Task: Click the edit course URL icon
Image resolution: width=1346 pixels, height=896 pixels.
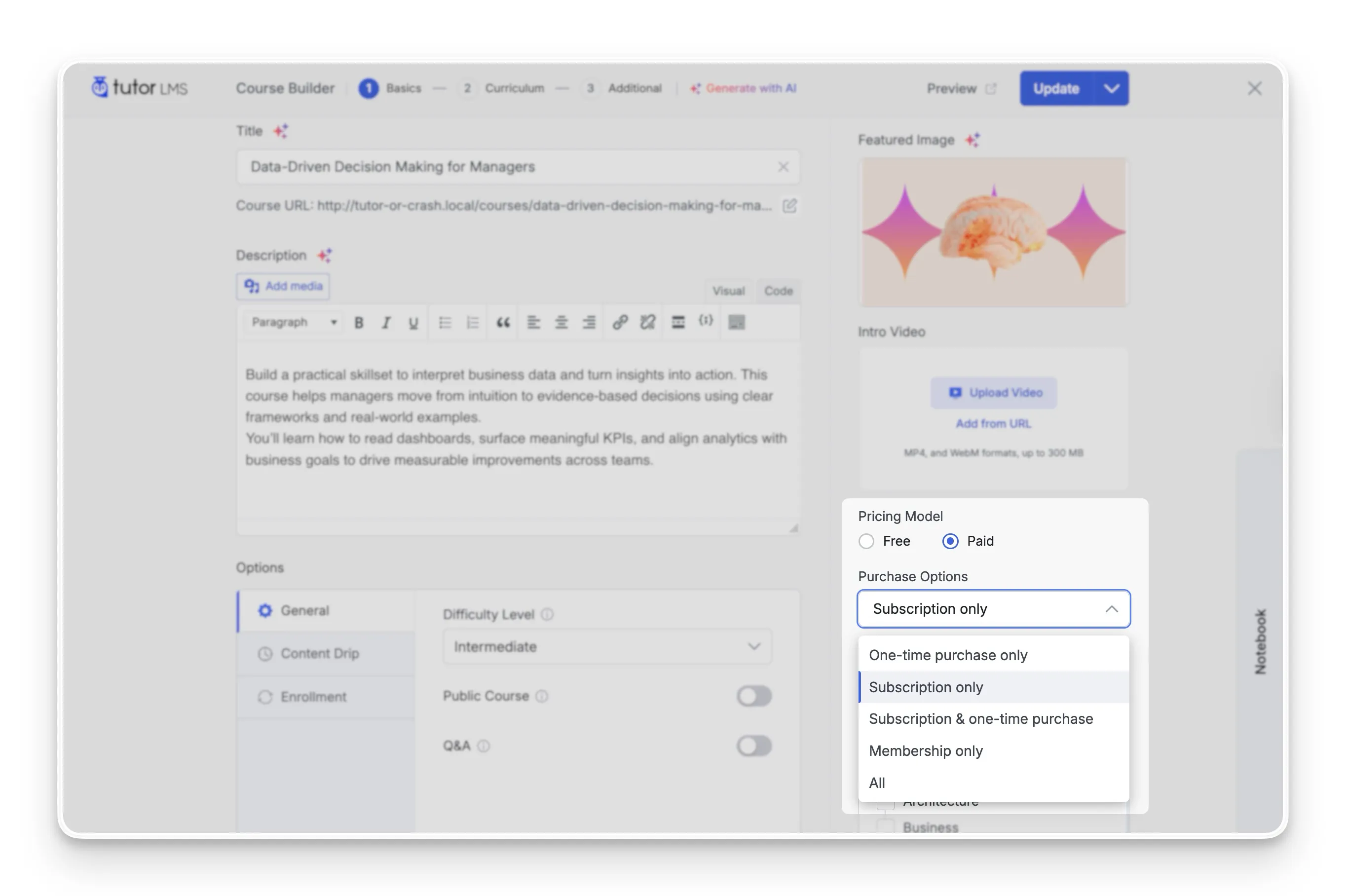Action: (x=789, y=206)
